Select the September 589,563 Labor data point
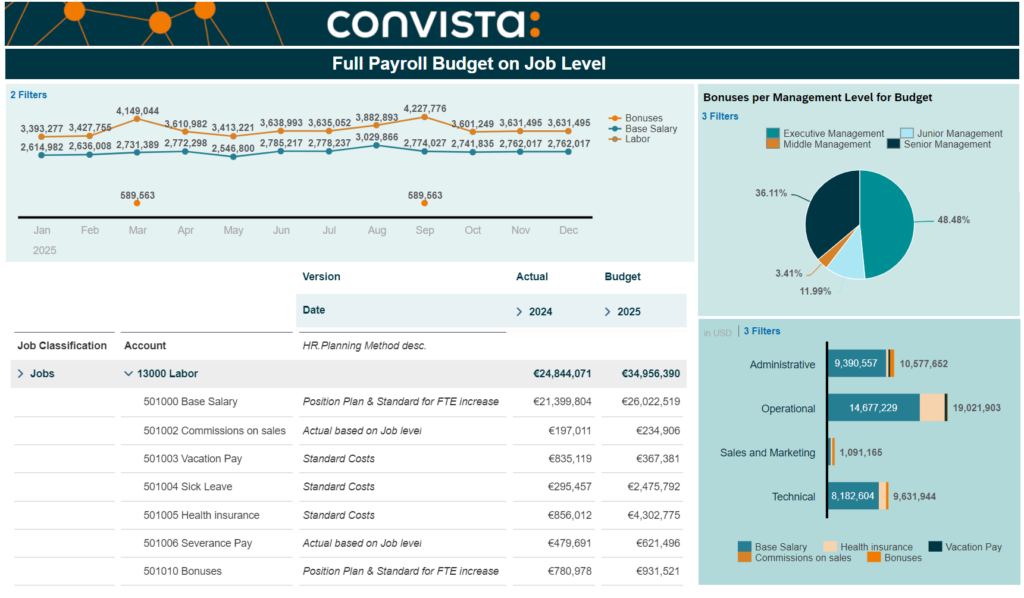Screen dimensions: 1024x598 425,202
